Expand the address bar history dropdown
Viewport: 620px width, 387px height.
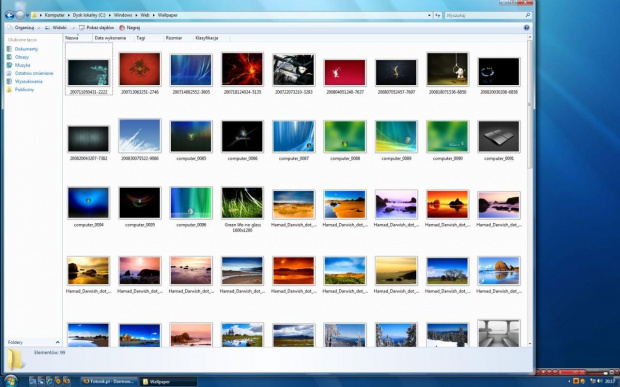tap(429, 15)
